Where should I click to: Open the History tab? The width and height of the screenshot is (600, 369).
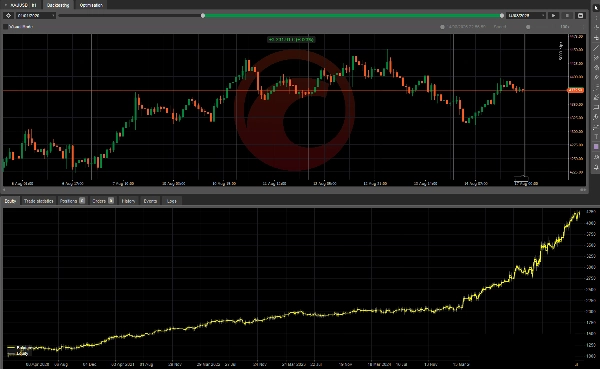pyautogui.click(x=128, y=201)
